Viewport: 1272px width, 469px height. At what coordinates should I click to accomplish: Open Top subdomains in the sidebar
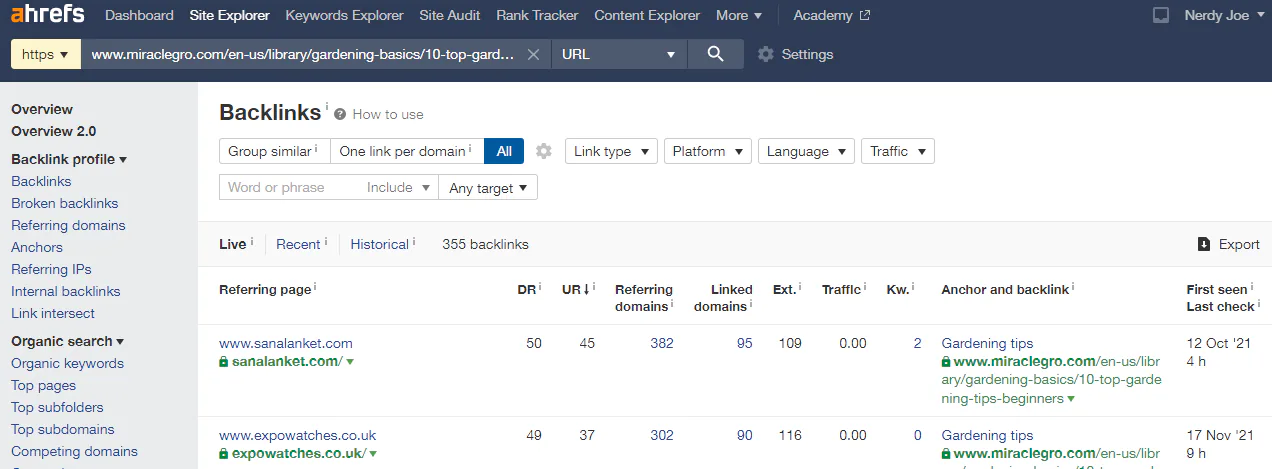(63, 429)
